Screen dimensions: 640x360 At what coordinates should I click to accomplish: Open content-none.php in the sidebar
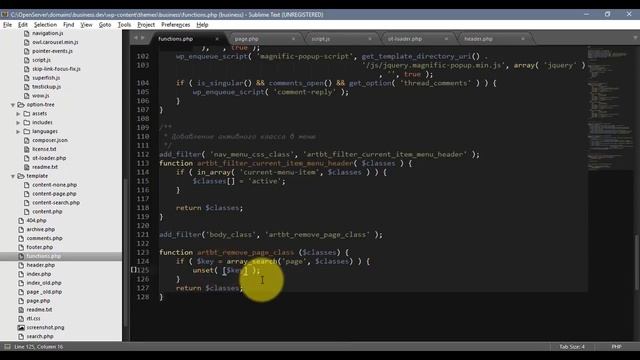(54, 185)
